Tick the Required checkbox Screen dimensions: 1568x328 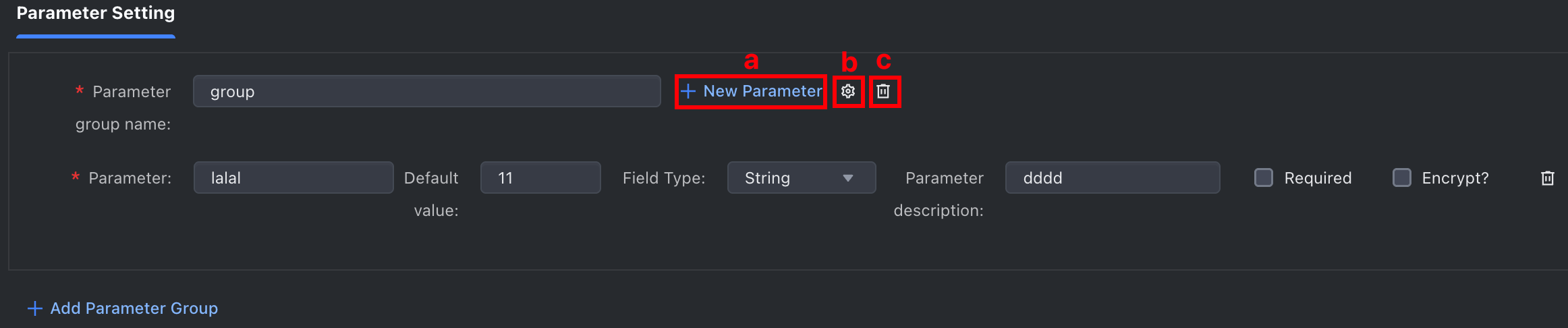(x=1264, y=177)
